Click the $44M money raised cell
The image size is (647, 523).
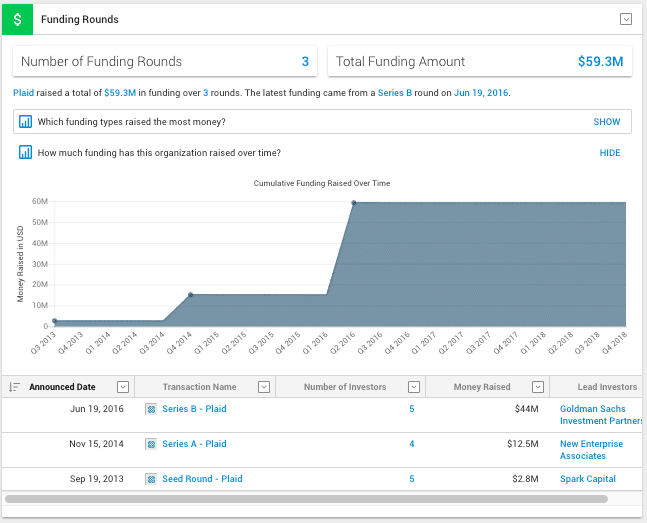pos(527,409)
